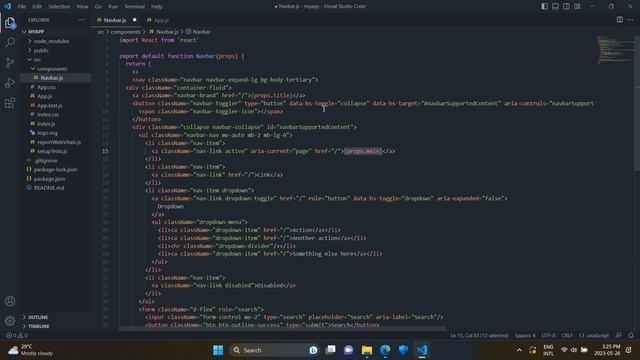640x360 pixels.
Task: Open the File menu
Action: [22, 7]
